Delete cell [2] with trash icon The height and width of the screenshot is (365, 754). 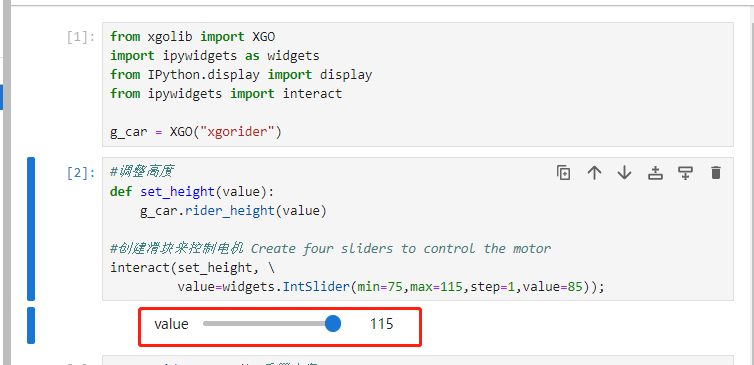716,173
